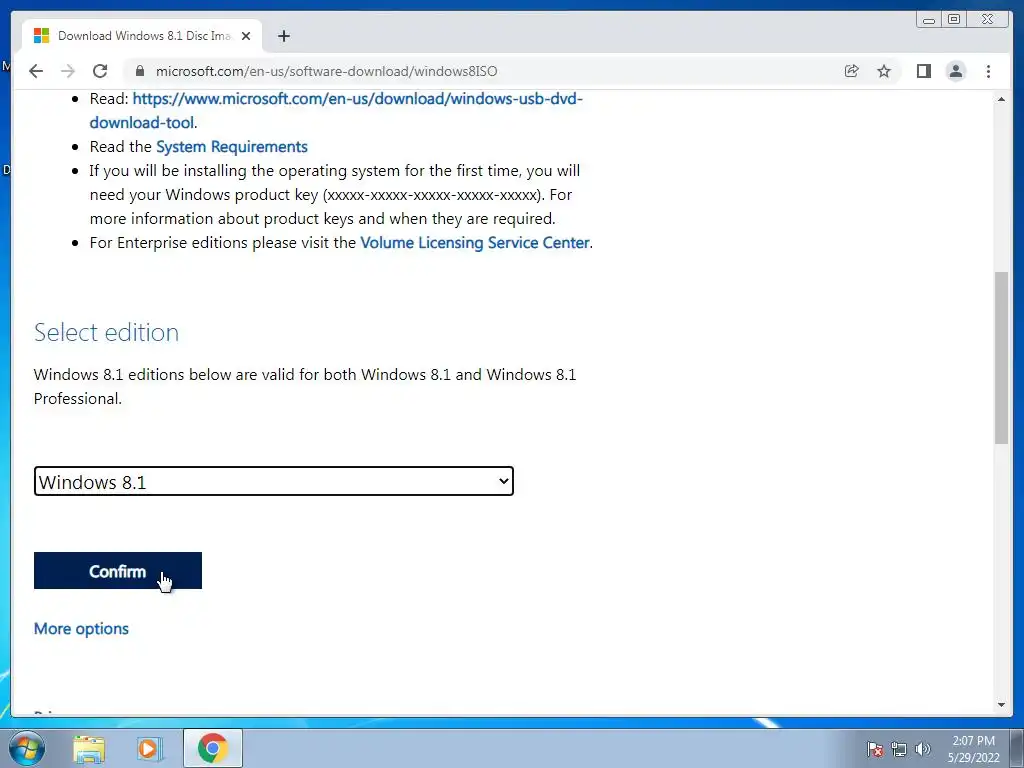Image resolution: width=1024 pixels, height=768 pixels.
Task: Click the address bar URL
Action: [327, 71]
